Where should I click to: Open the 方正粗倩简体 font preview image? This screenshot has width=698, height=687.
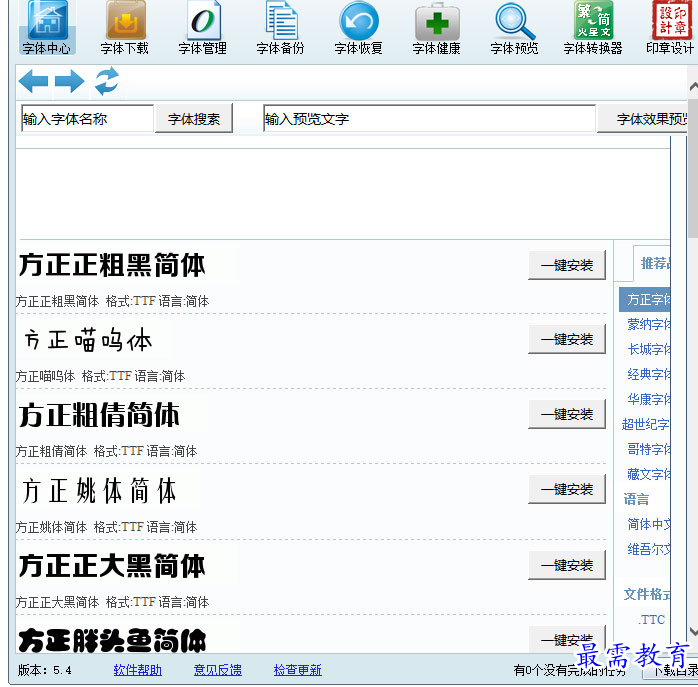(99, 415)
